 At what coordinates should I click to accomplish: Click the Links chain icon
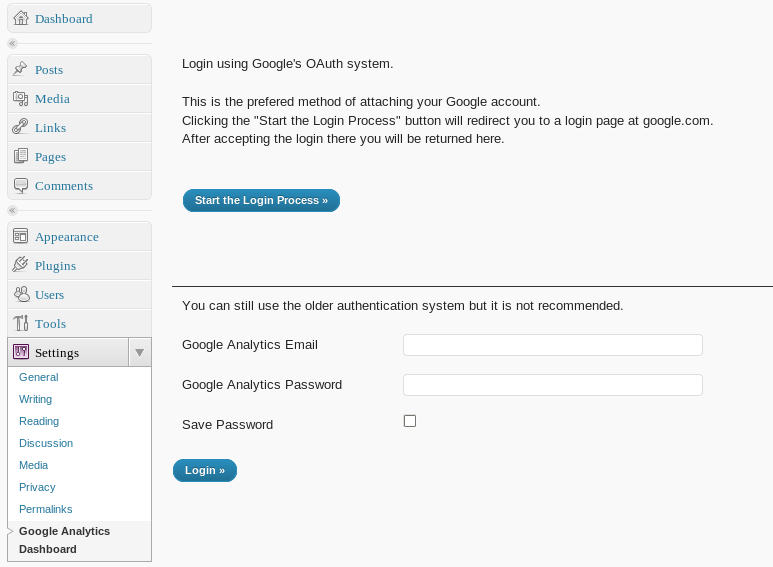pyautogui.click(x=21, y=128)
